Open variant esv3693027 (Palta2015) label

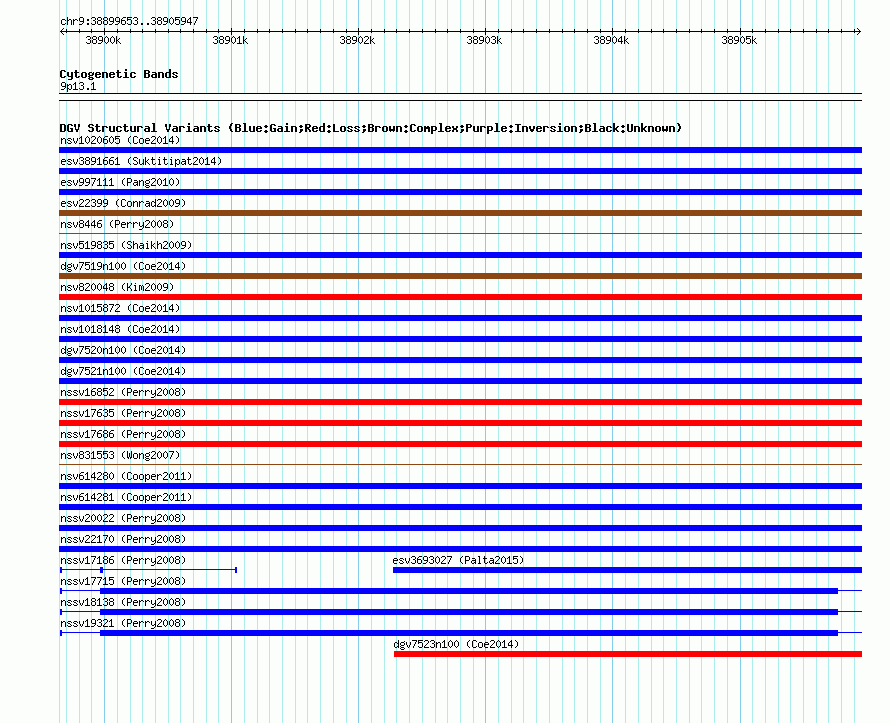point(459,560)
